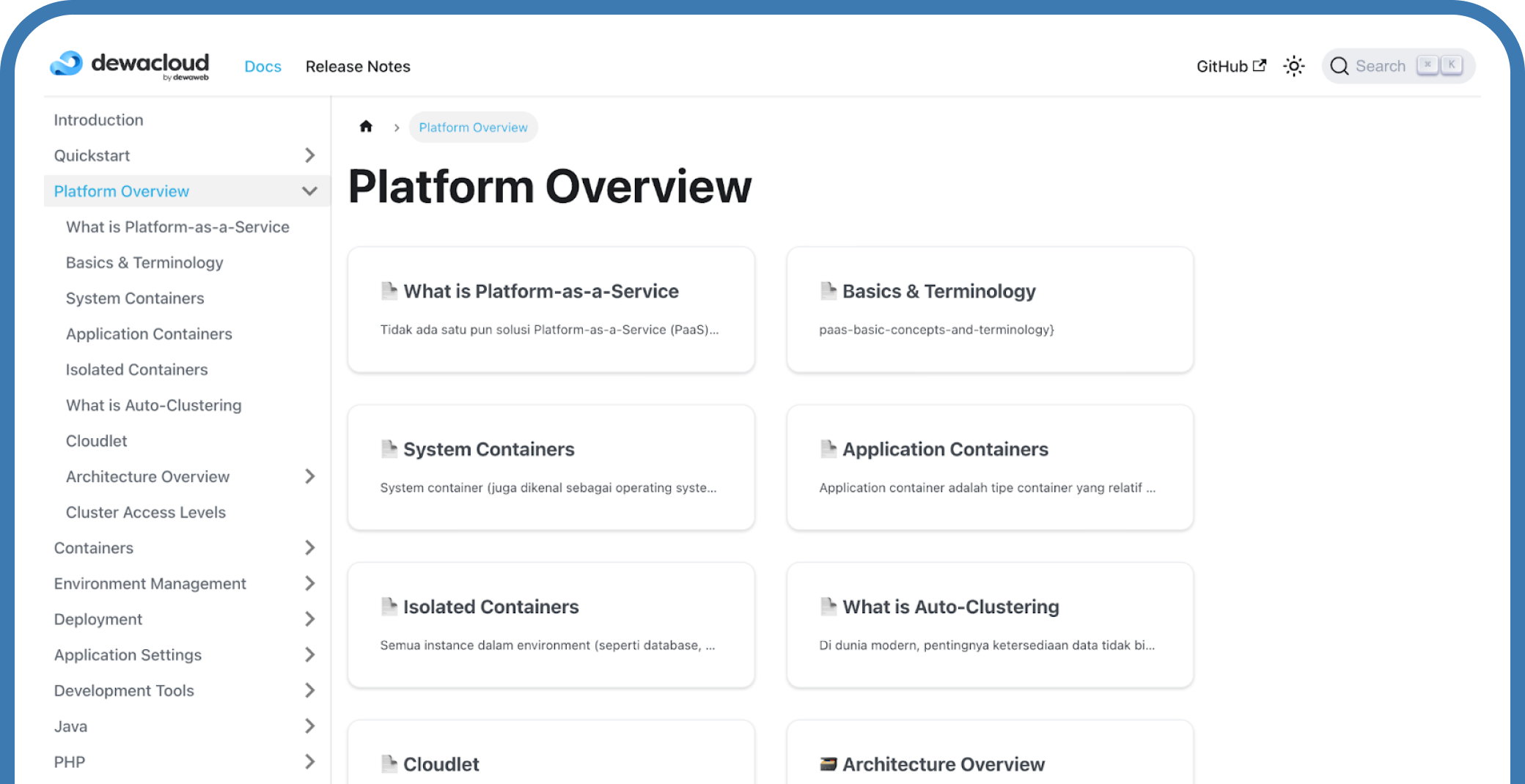Toggle the light/dark theme sun icon

[x=1294, y=66]
